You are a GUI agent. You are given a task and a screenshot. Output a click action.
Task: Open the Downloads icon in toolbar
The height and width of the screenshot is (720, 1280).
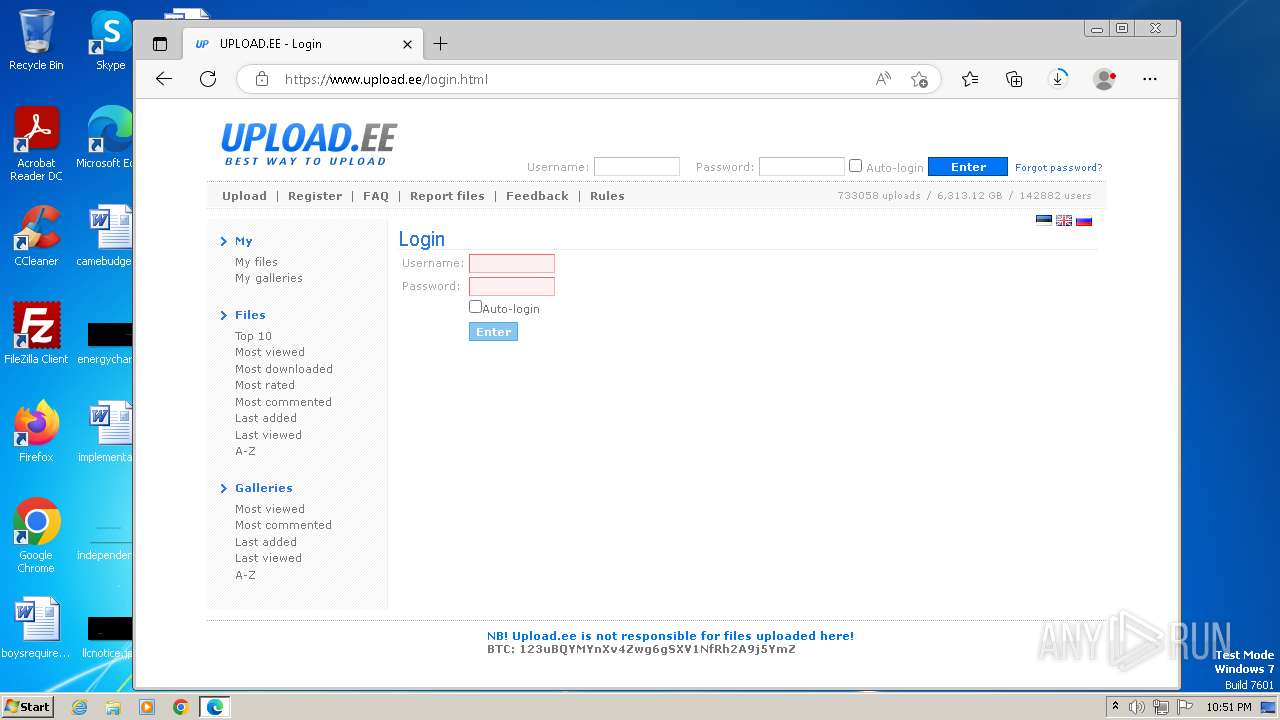click(x=1058, y=79)
